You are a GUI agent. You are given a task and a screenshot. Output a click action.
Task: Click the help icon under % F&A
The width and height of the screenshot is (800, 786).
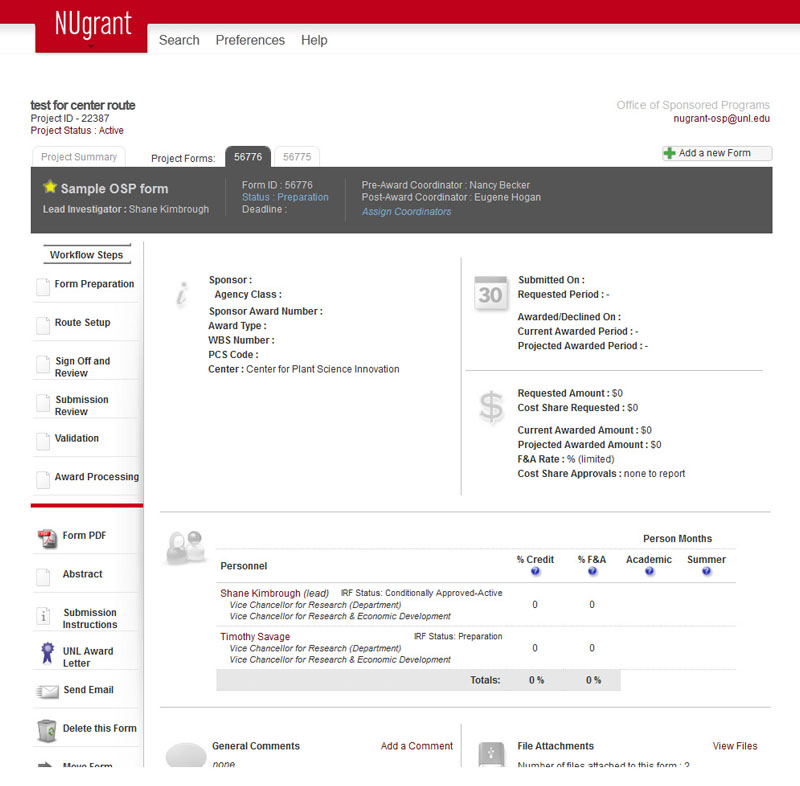592,571
